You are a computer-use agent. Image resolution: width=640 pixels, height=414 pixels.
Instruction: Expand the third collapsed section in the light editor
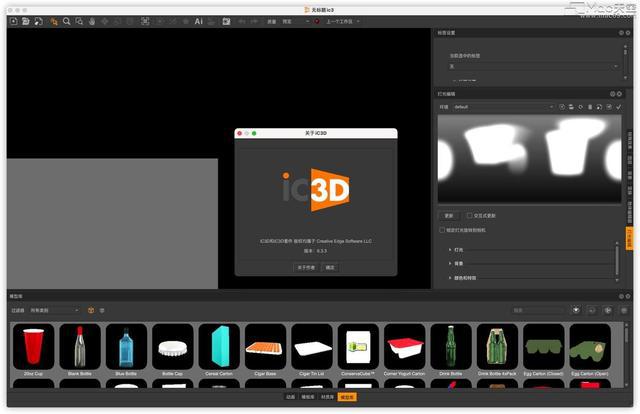(450, 278)
